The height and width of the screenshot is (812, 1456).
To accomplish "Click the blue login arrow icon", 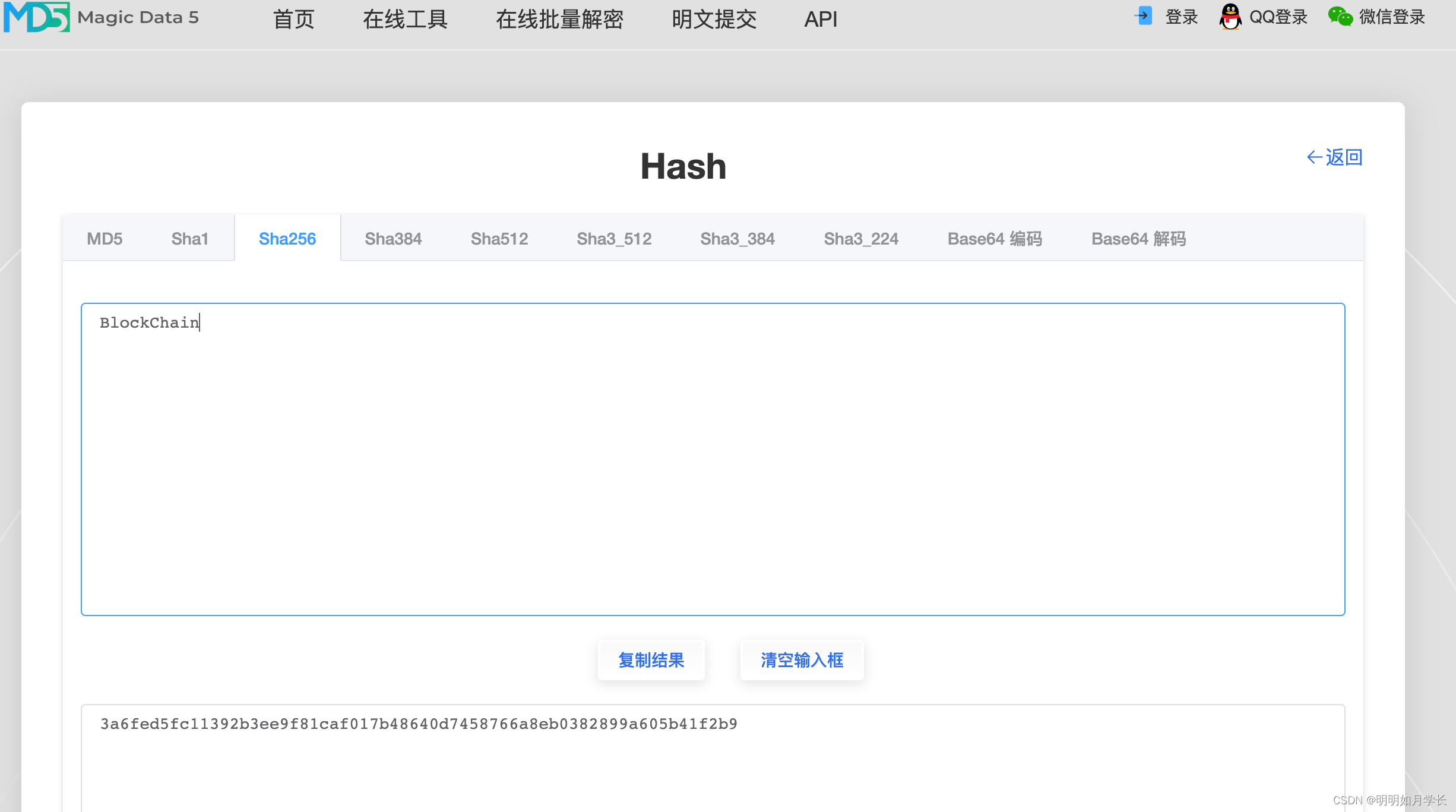I will point(1142,17).
